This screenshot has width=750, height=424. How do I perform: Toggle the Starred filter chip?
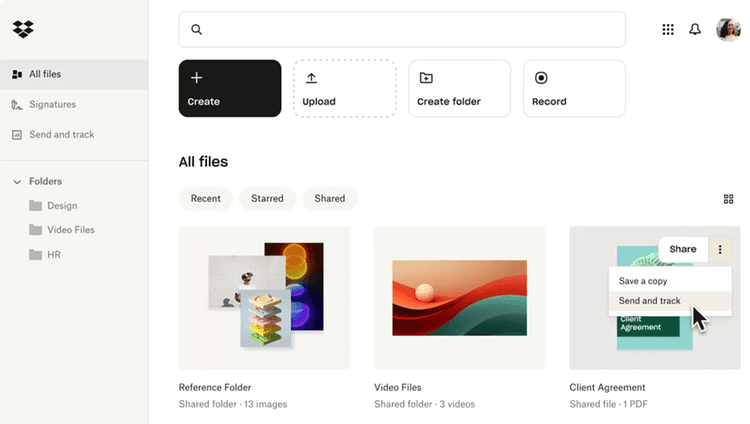(x=267, y=199)
